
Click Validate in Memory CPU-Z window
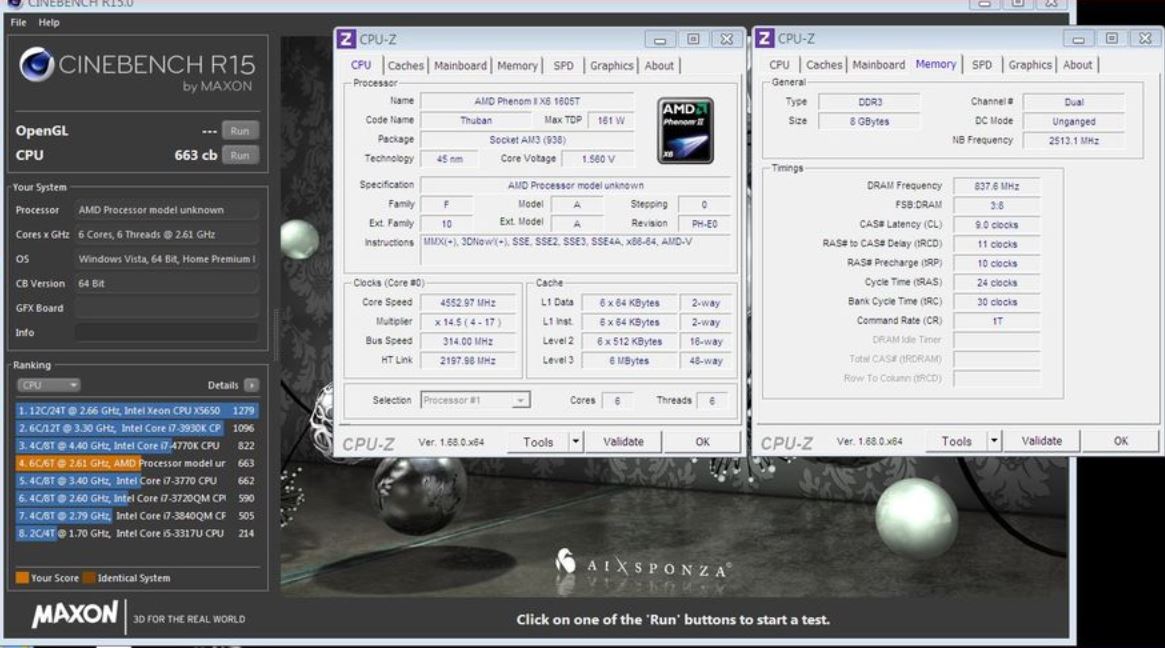pos(1042,441)
